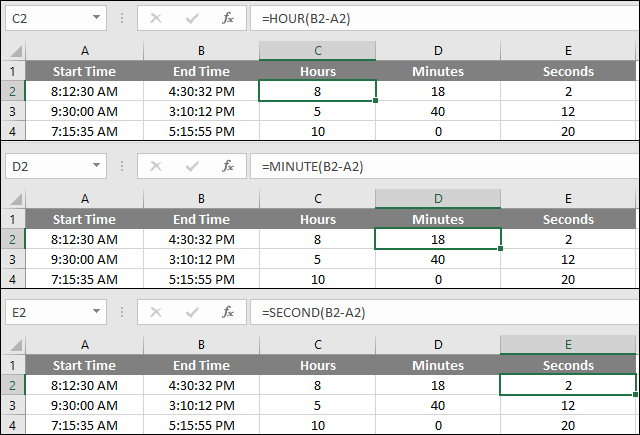Click the three-dot handle beside the C2 name box

coord(122,18)
